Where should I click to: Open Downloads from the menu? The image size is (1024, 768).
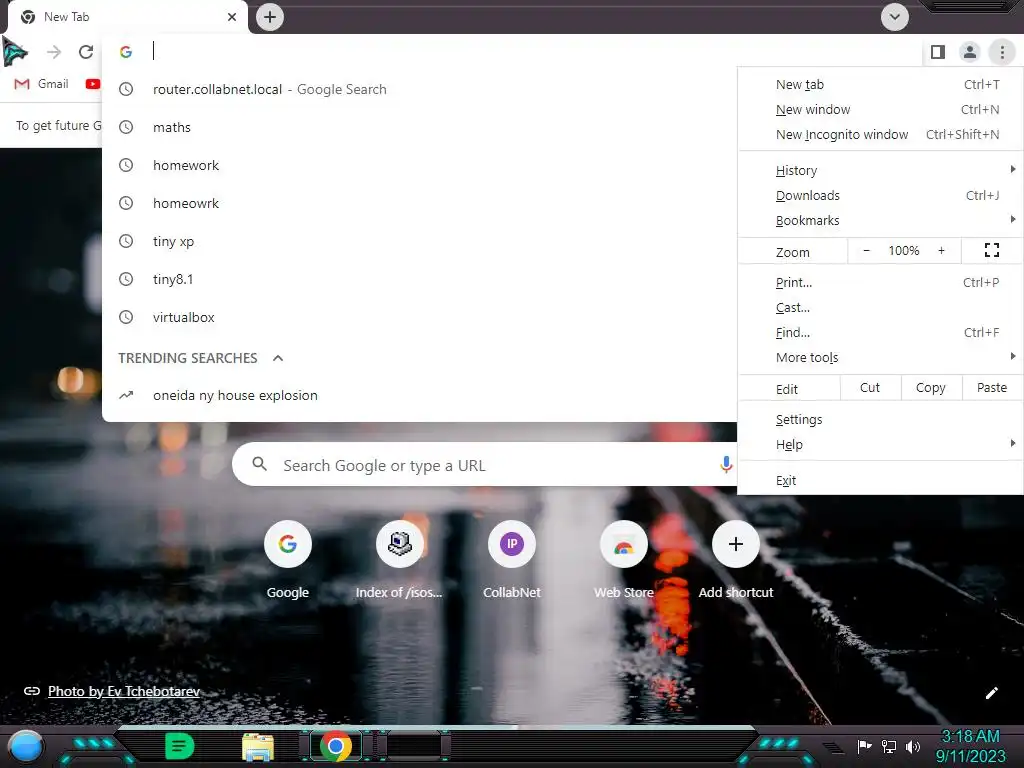coord(881,195)
